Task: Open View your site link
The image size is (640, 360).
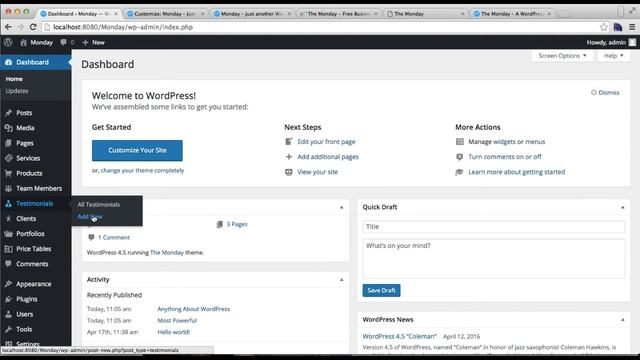Action: pyautogui.click(x=318, y=172)
